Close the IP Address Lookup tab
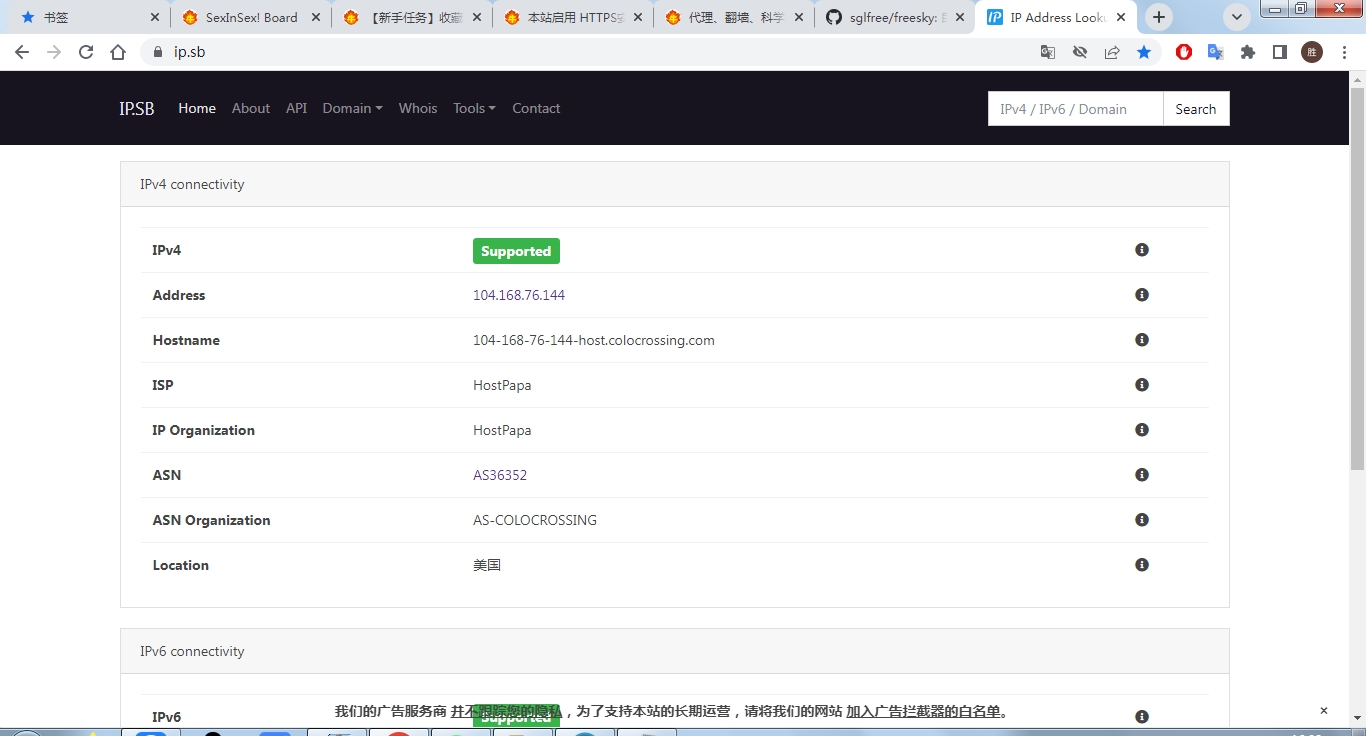Screen dimensions: 1366x736 [x=1121, y=17]
